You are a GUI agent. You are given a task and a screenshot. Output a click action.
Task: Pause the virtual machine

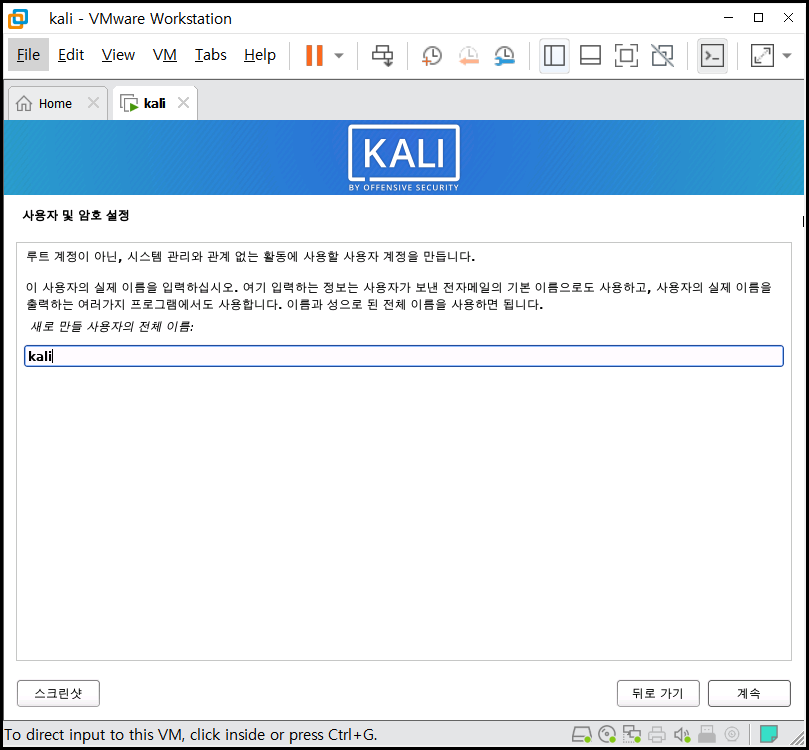(x=314, y=55)
